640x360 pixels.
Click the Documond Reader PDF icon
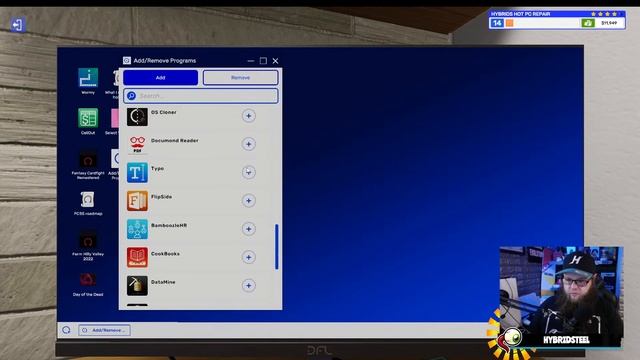click(137, 144)
